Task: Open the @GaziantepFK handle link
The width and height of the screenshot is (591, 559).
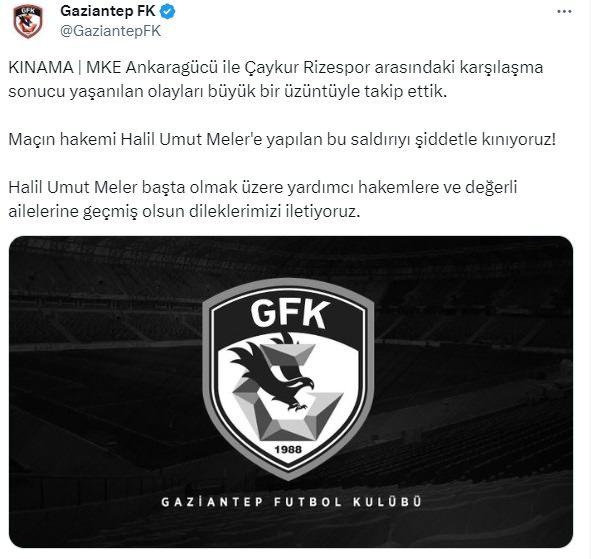Action: [110, 31]
